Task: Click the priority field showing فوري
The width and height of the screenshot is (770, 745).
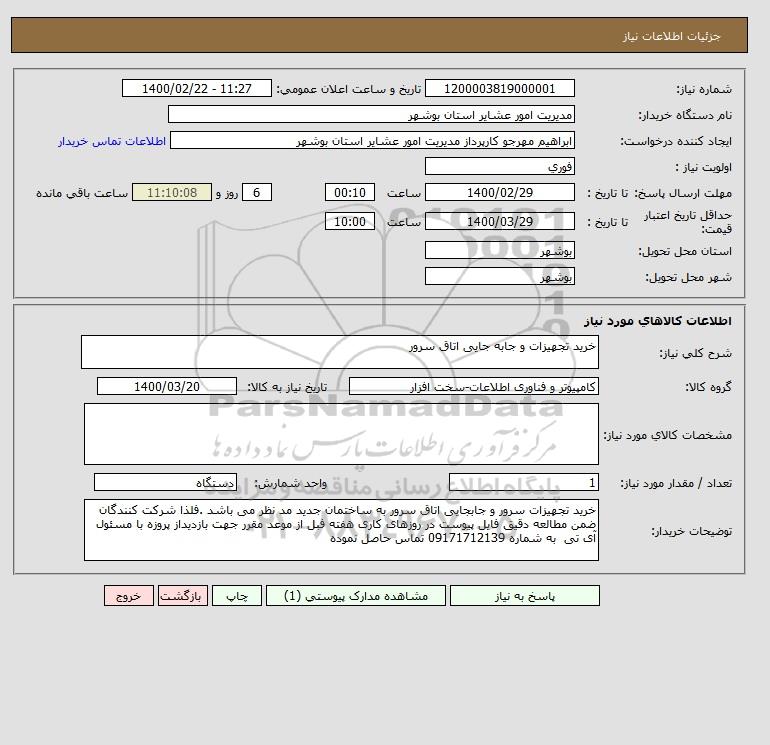Action: [x=499, y=166]
